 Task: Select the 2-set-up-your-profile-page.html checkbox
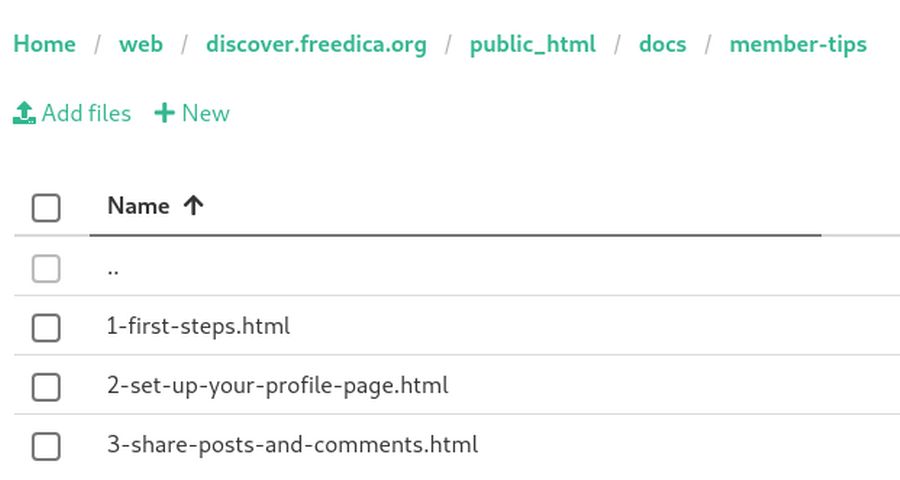pos(46,387)
